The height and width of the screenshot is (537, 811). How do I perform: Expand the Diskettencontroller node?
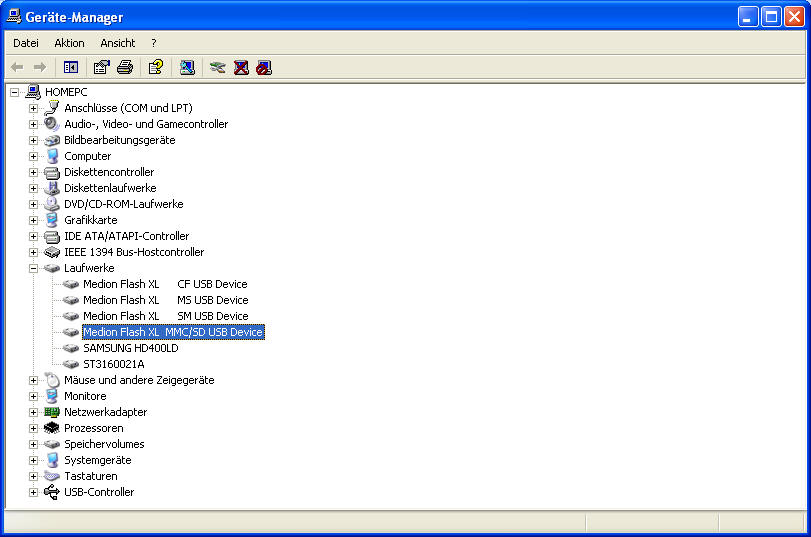click(x=34, y=173)
